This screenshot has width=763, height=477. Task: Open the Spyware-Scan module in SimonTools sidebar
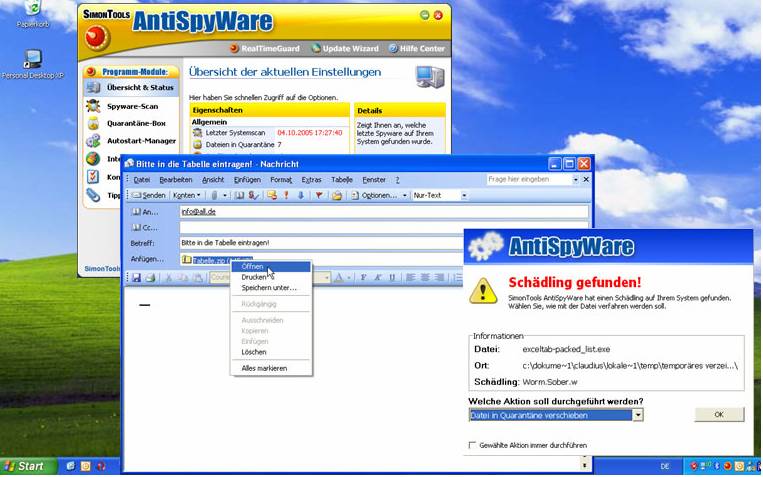(131, 106)
